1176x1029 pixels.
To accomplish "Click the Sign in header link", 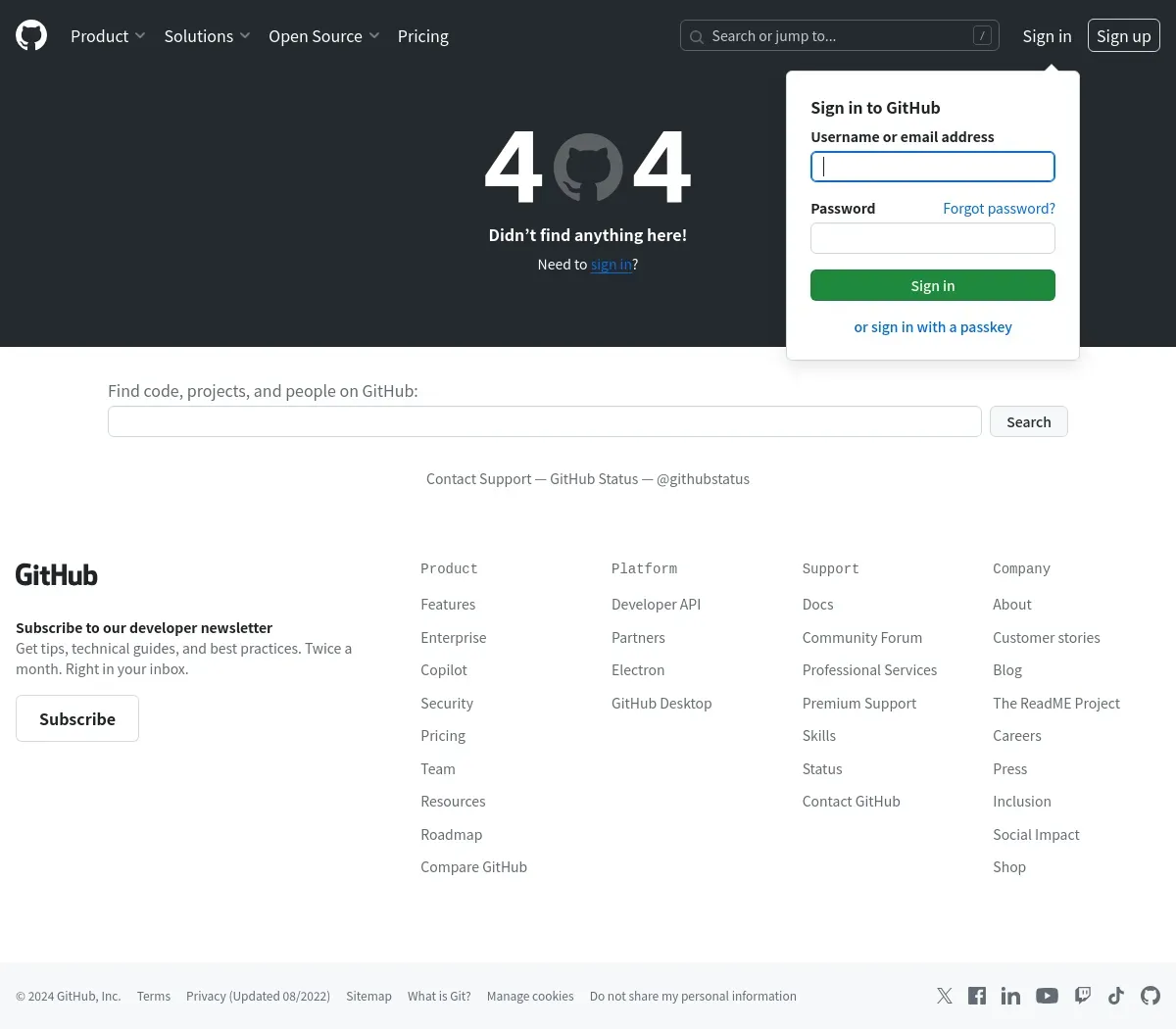I will [x=1047, y=36].
